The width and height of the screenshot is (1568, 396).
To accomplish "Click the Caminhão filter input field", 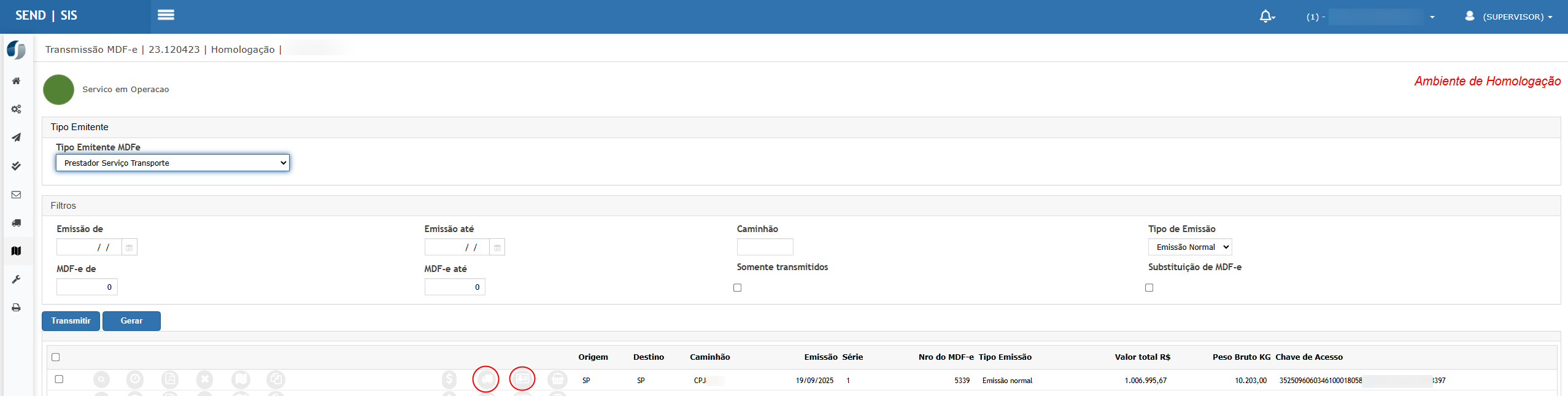I will [x=765, y=247].
